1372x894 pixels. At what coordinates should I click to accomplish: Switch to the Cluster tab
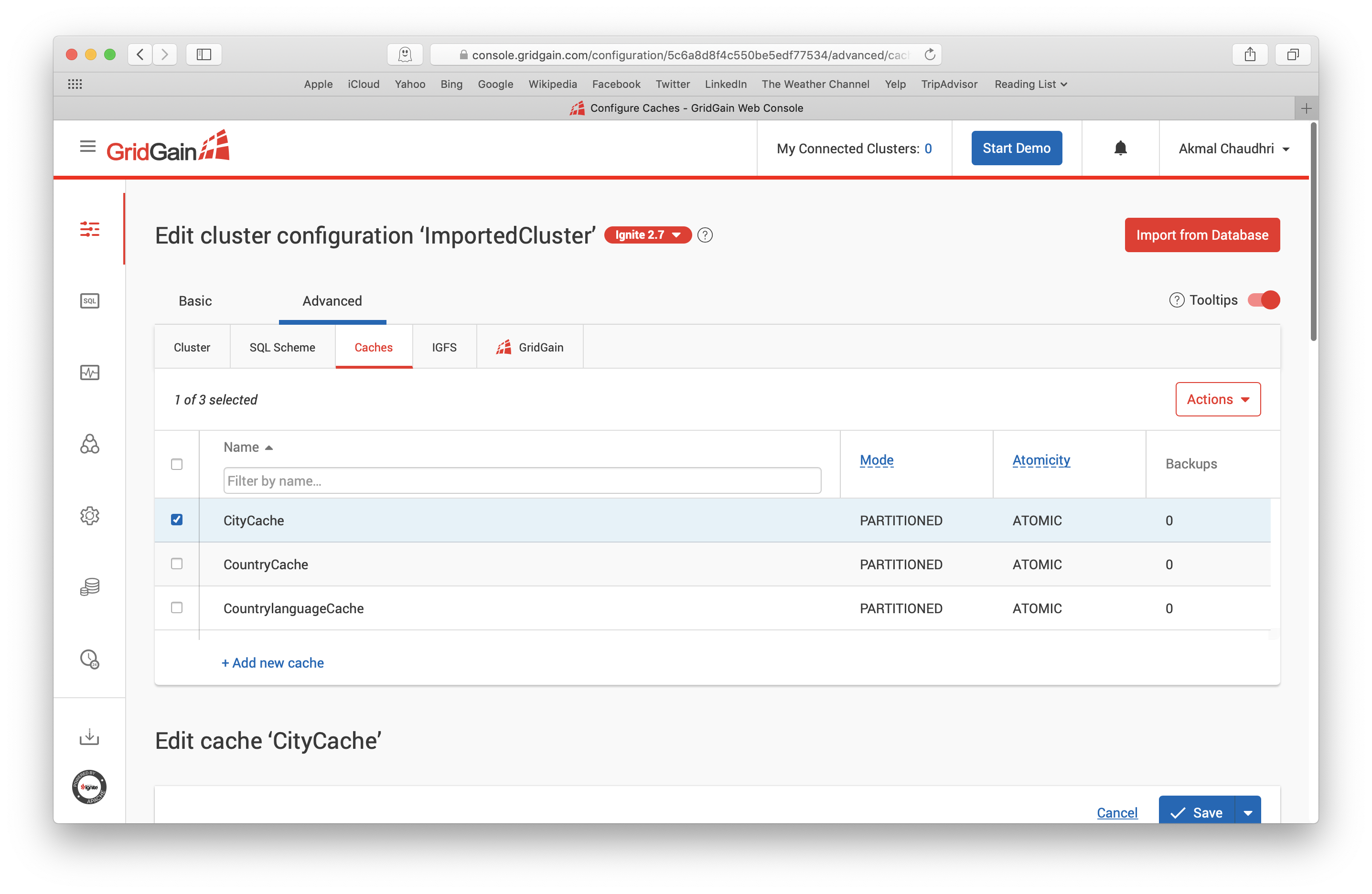tap(192, 346)
